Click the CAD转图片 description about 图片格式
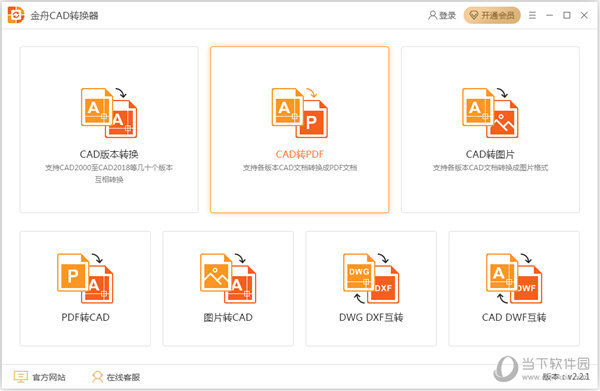Screen dimensions: 600x391 pos(490,168)
